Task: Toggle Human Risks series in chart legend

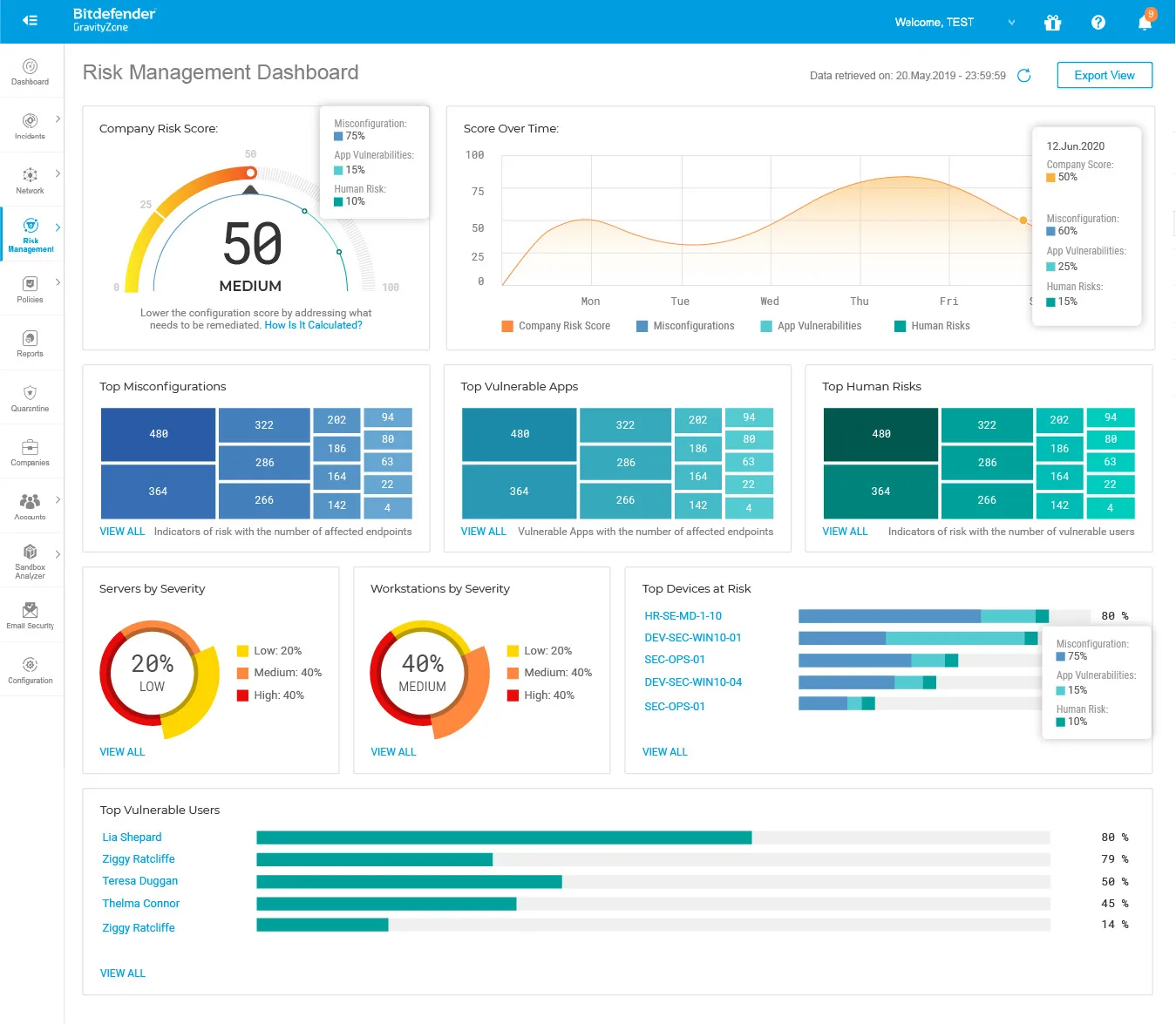Action: point(932,326)
